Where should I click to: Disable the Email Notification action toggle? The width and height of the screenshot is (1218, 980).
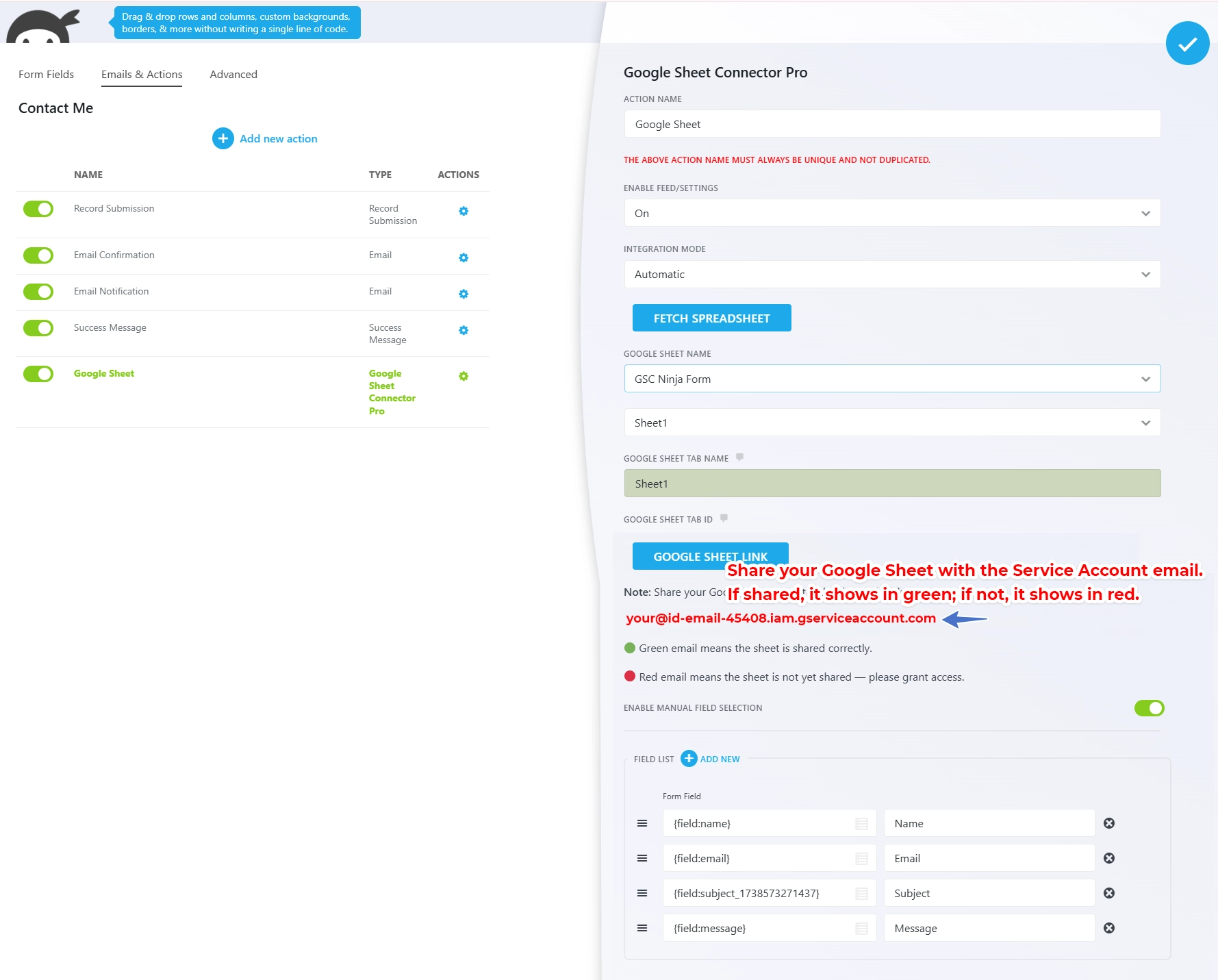pos(38,292)
